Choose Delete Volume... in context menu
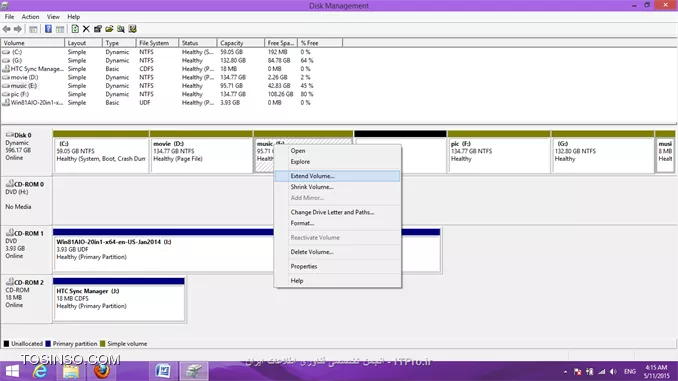 click(x=337, y=252)
